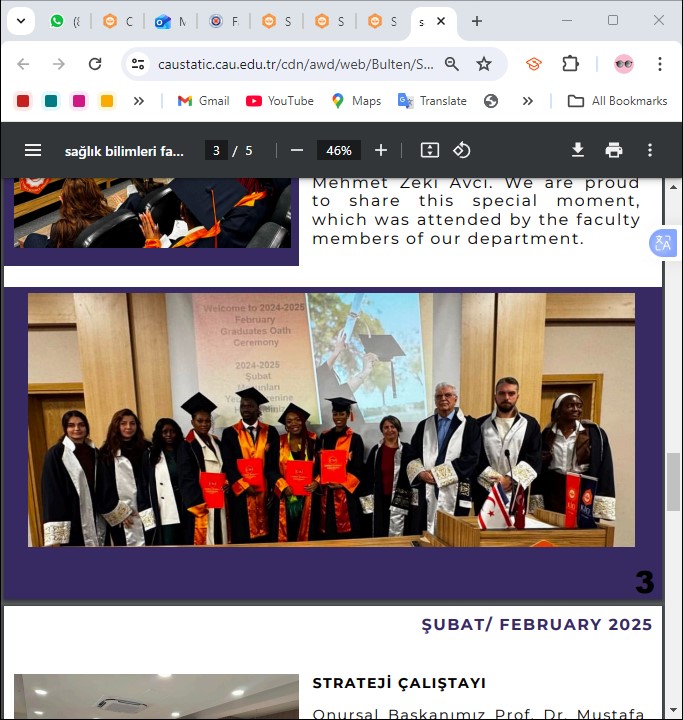The width and height of the screenshot is (683, 720).
Task: Expand the tab search dropdown arrow
Action: [20, 21]
